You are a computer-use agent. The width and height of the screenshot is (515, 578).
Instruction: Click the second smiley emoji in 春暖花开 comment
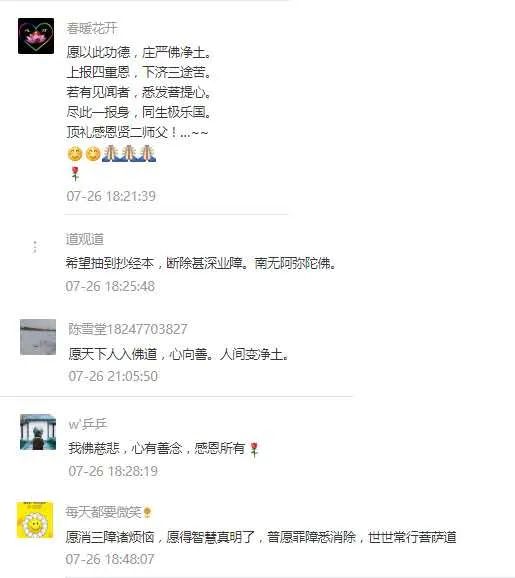(x=93, y=154)
